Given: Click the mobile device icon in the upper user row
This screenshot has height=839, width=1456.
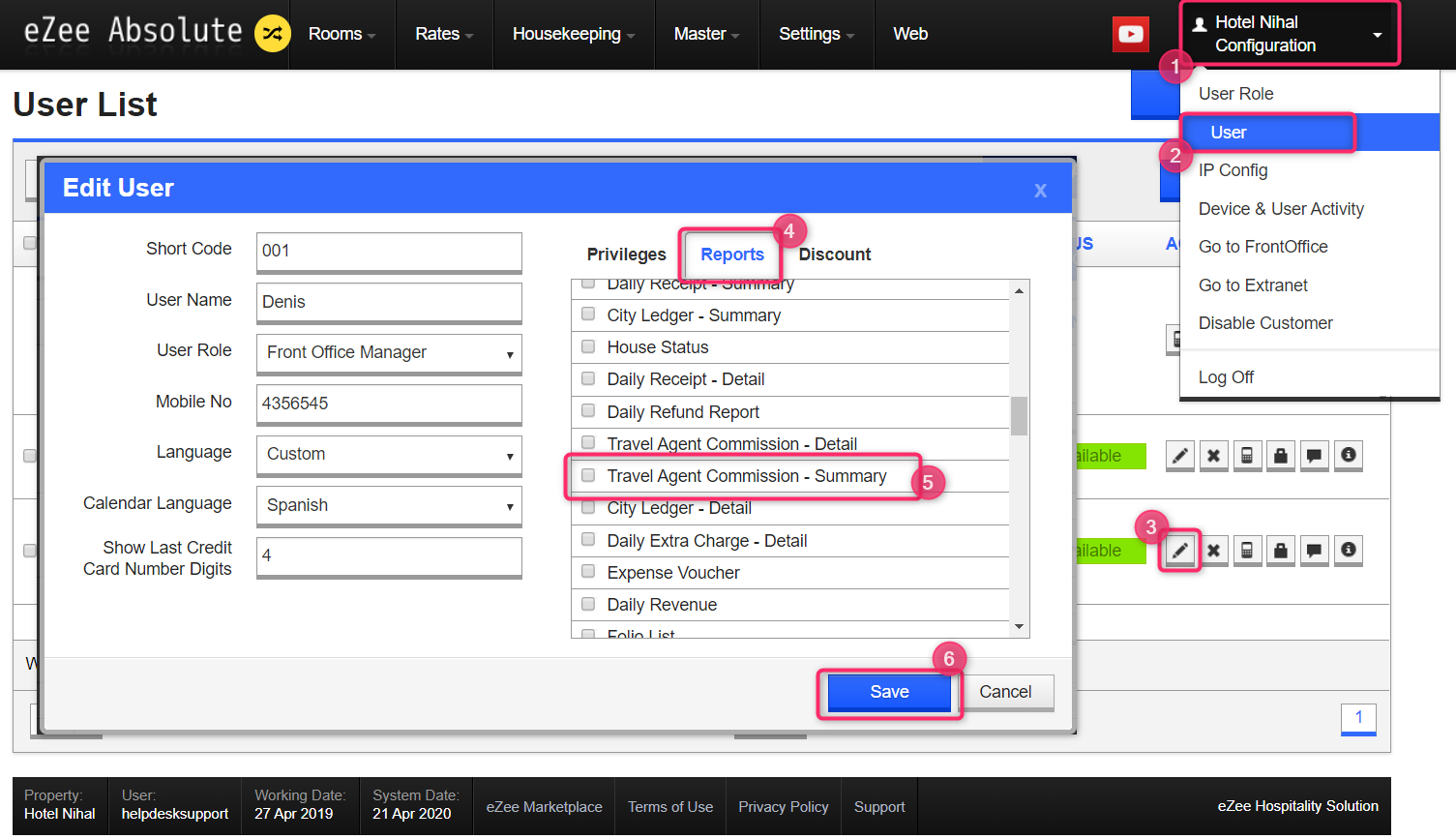Looking at the screenshot, I should (1247, 456).
